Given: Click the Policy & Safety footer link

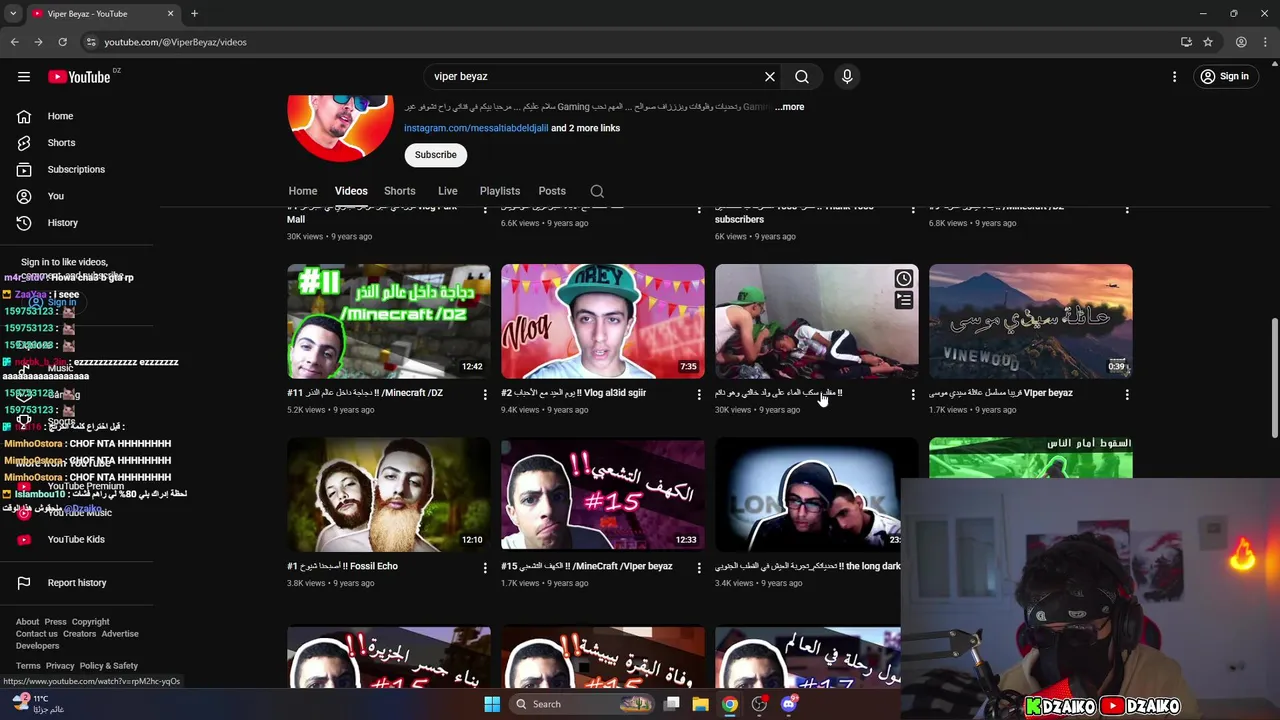Looking at the screenshot, I should tap(109, 666).
